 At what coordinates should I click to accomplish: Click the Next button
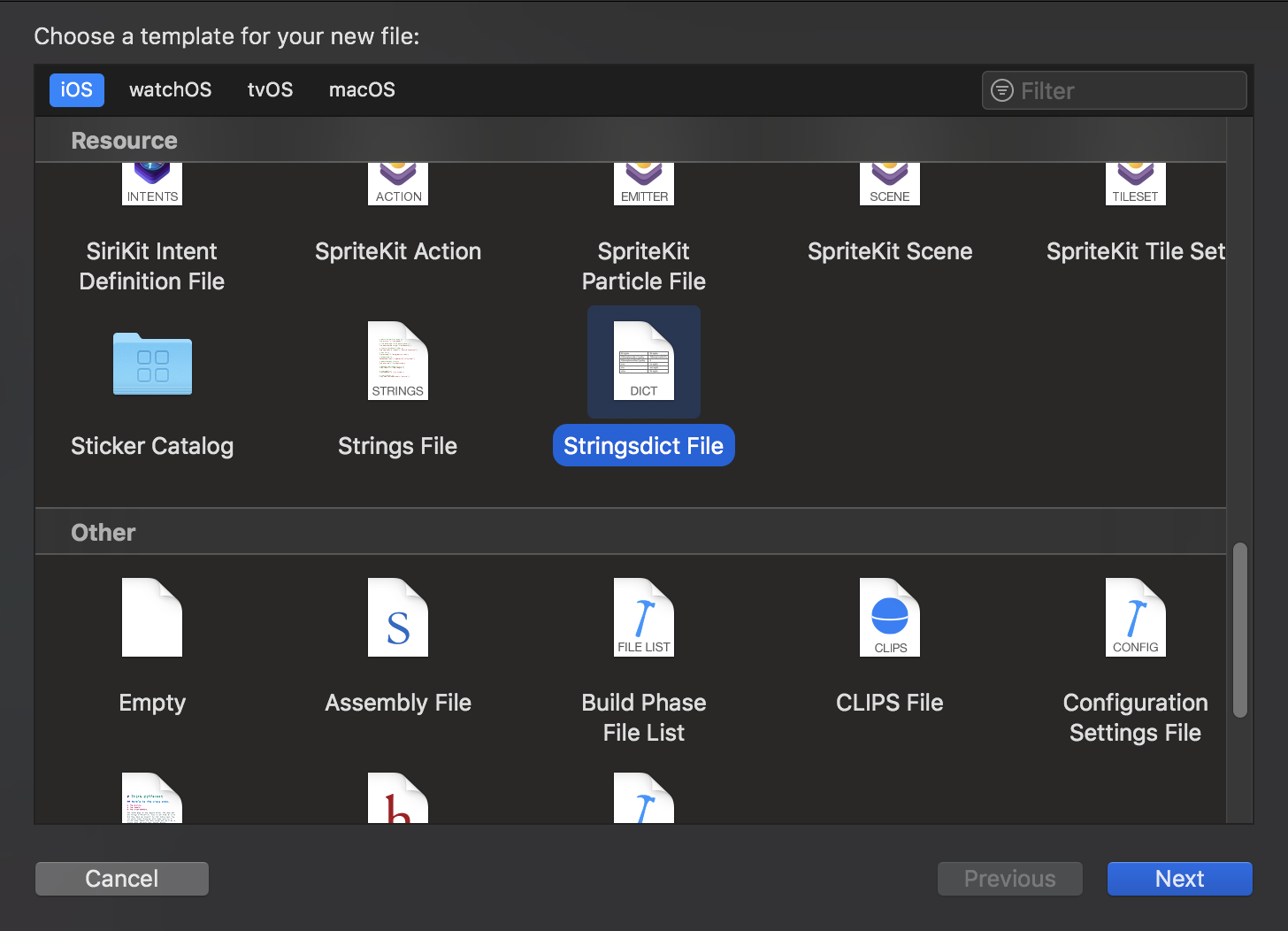pyautogui.click(x=1180, y=879)
